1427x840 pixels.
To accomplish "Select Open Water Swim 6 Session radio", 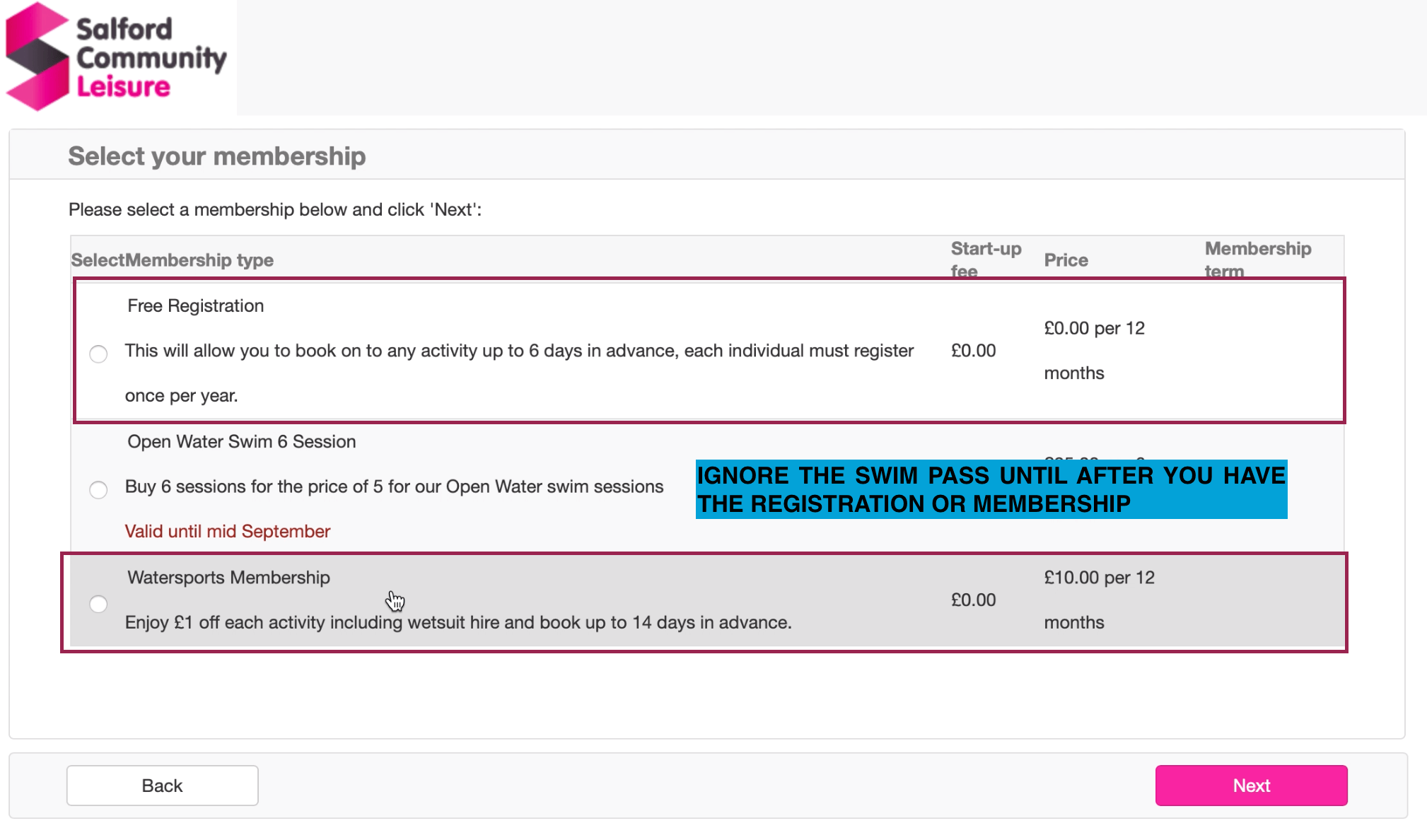I will tap(98, 489).
